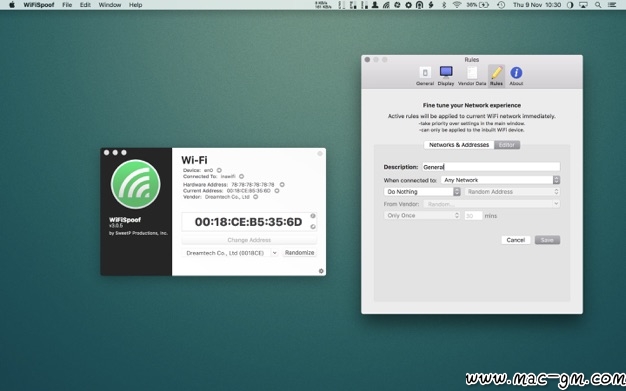Image resolution: width=626 pixels, height=391 pixels.
Task: Open the Edit menu
Action: coord(85,5)
